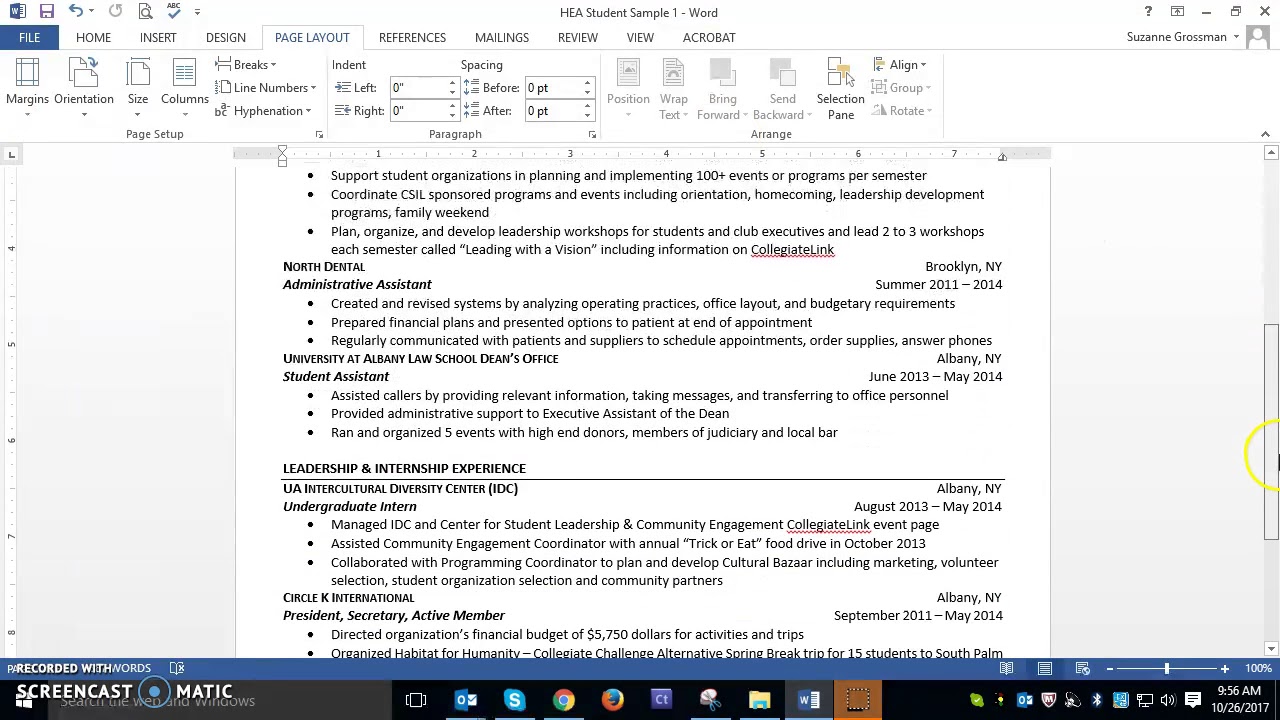The width and height of the screenshot is (1280, 720).
Task: Switch to the INSERT ribbon tab
Action: (x=158, y=37)
